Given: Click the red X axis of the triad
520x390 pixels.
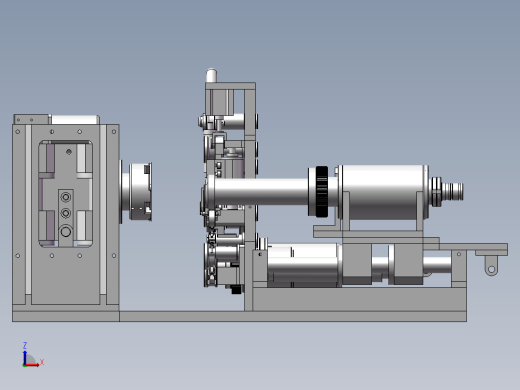Looking at the screenshot, I should click(x=32, y=365).
